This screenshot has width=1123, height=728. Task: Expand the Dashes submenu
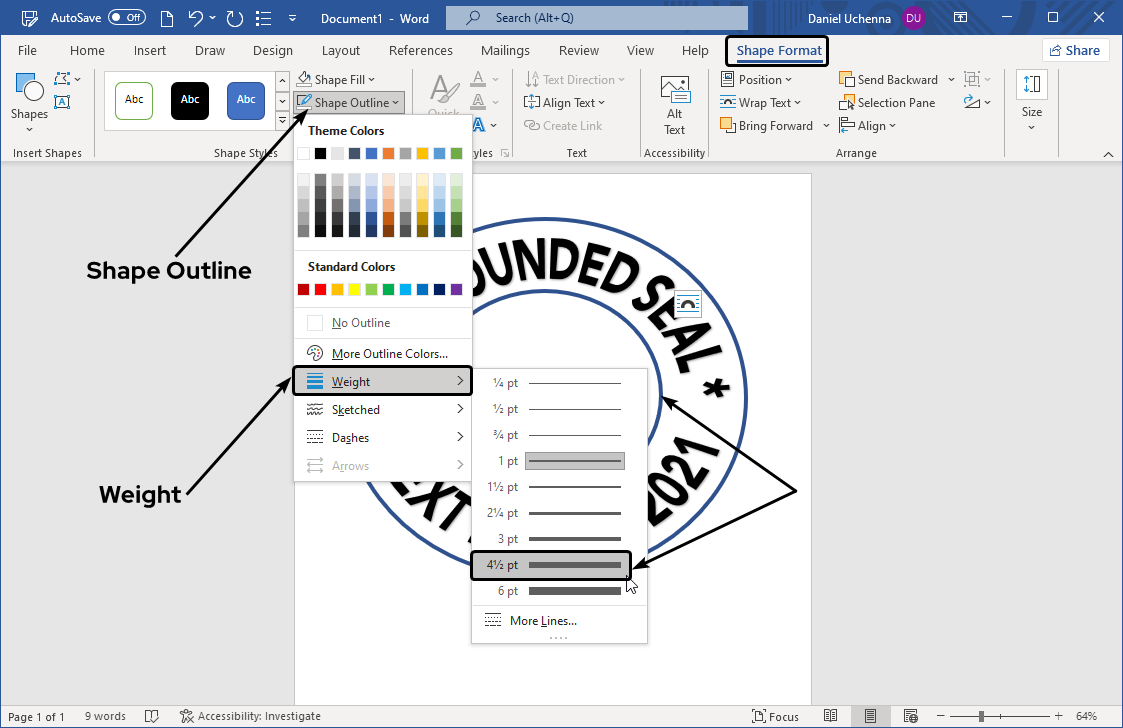click(x=384, y=438)
